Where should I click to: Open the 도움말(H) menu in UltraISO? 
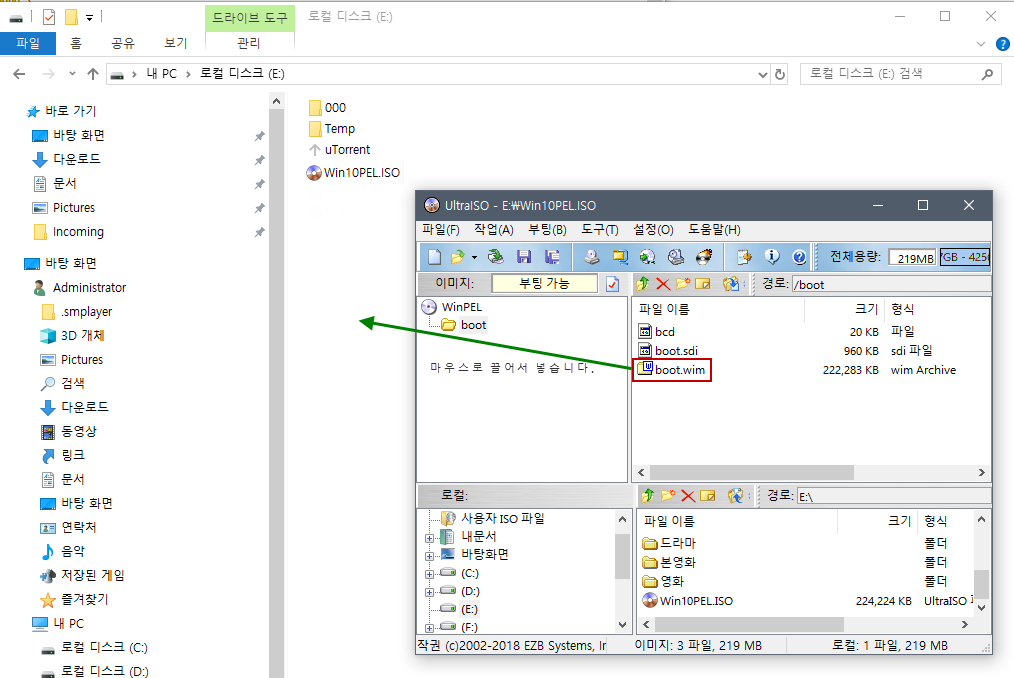(714, 230)
